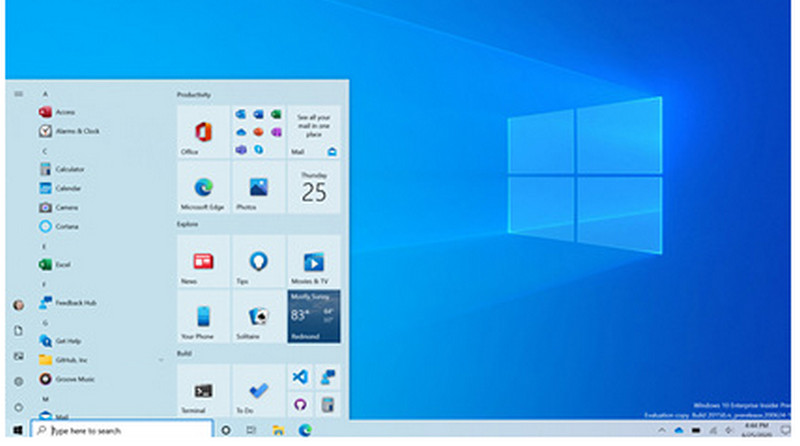Launch Excel from the app list
This screenshot has width=800, height=446.
55,264
